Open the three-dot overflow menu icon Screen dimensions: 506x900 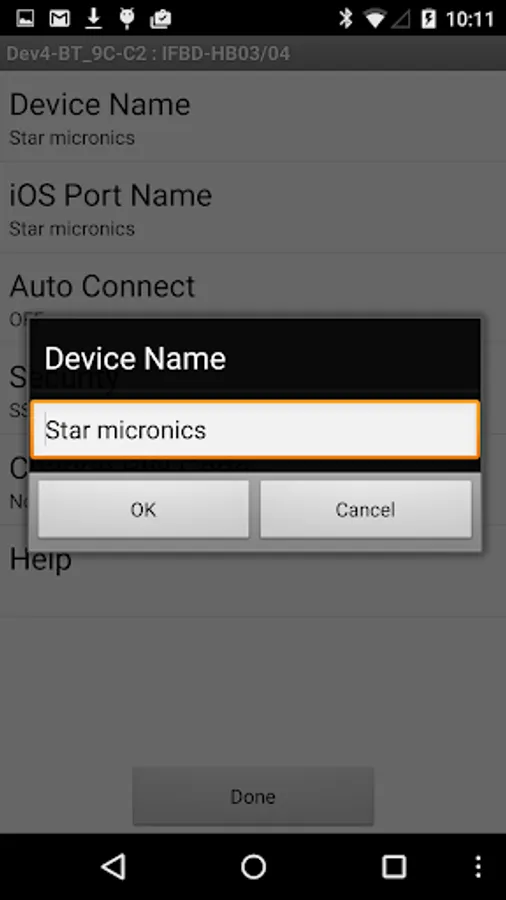(x=478, y=867)
